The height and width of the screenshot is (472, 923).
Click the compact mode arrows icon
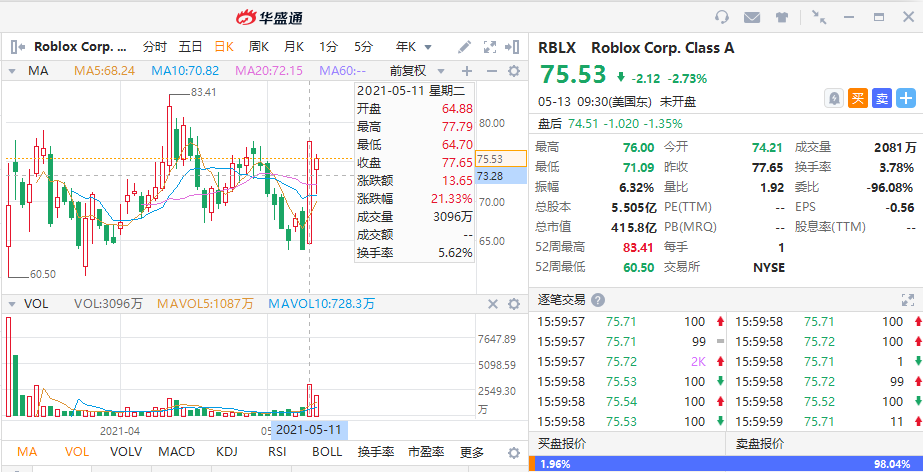tap(819, 17)
